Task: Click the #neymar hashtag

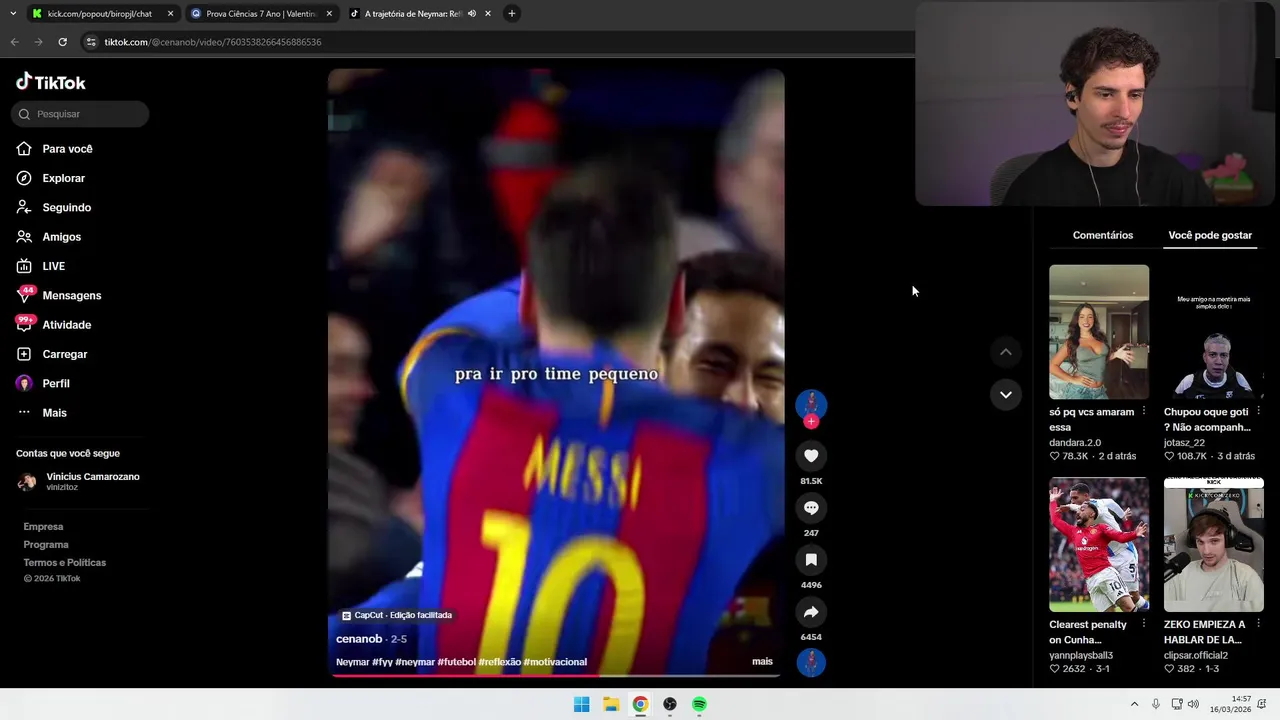Action: tap(414, 662)
